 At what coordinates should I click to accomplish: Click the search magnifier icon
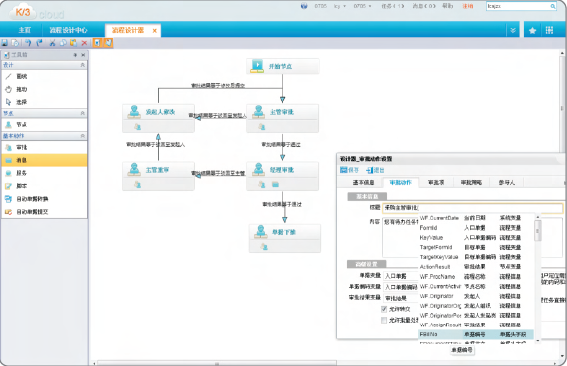(553, 6)
